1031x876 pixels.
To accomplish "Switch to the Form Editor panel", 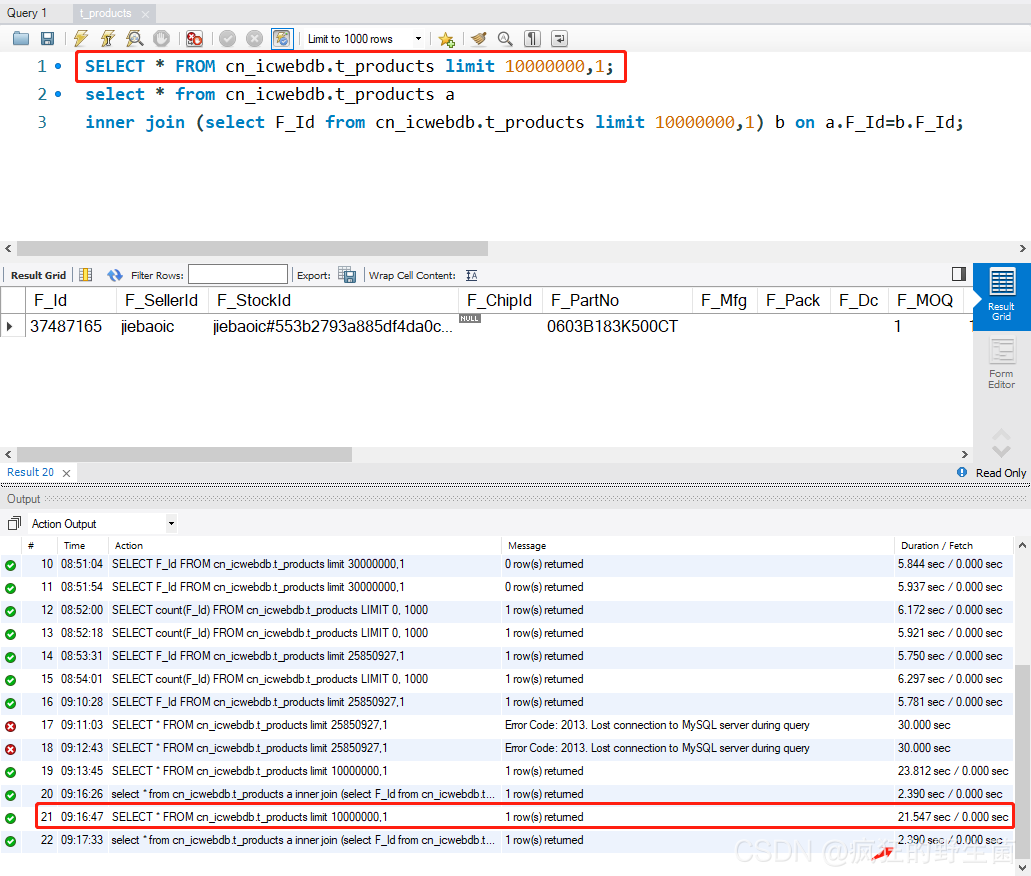I will point(1001,363).
